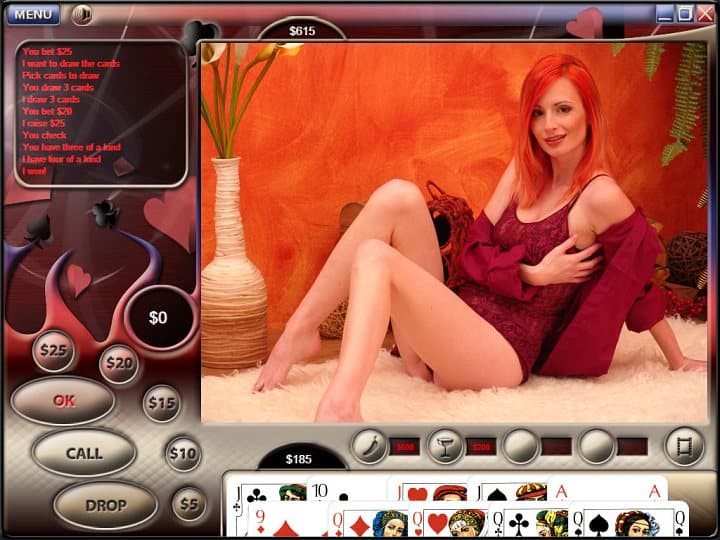
Task: Open the MENU button
Action: 33,14
